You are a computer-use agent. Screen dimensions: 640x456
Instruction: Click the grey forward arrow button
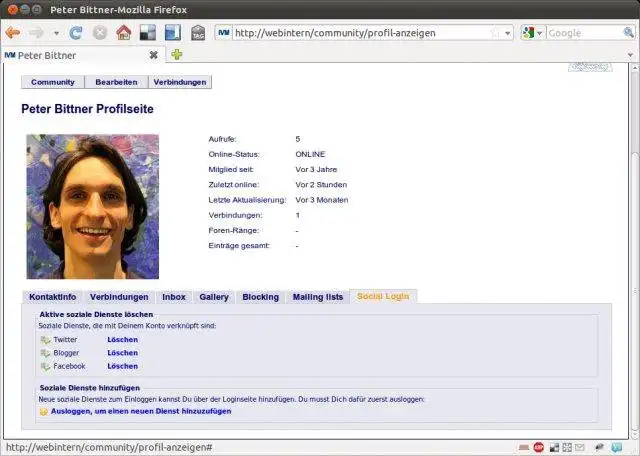[36, 33]
